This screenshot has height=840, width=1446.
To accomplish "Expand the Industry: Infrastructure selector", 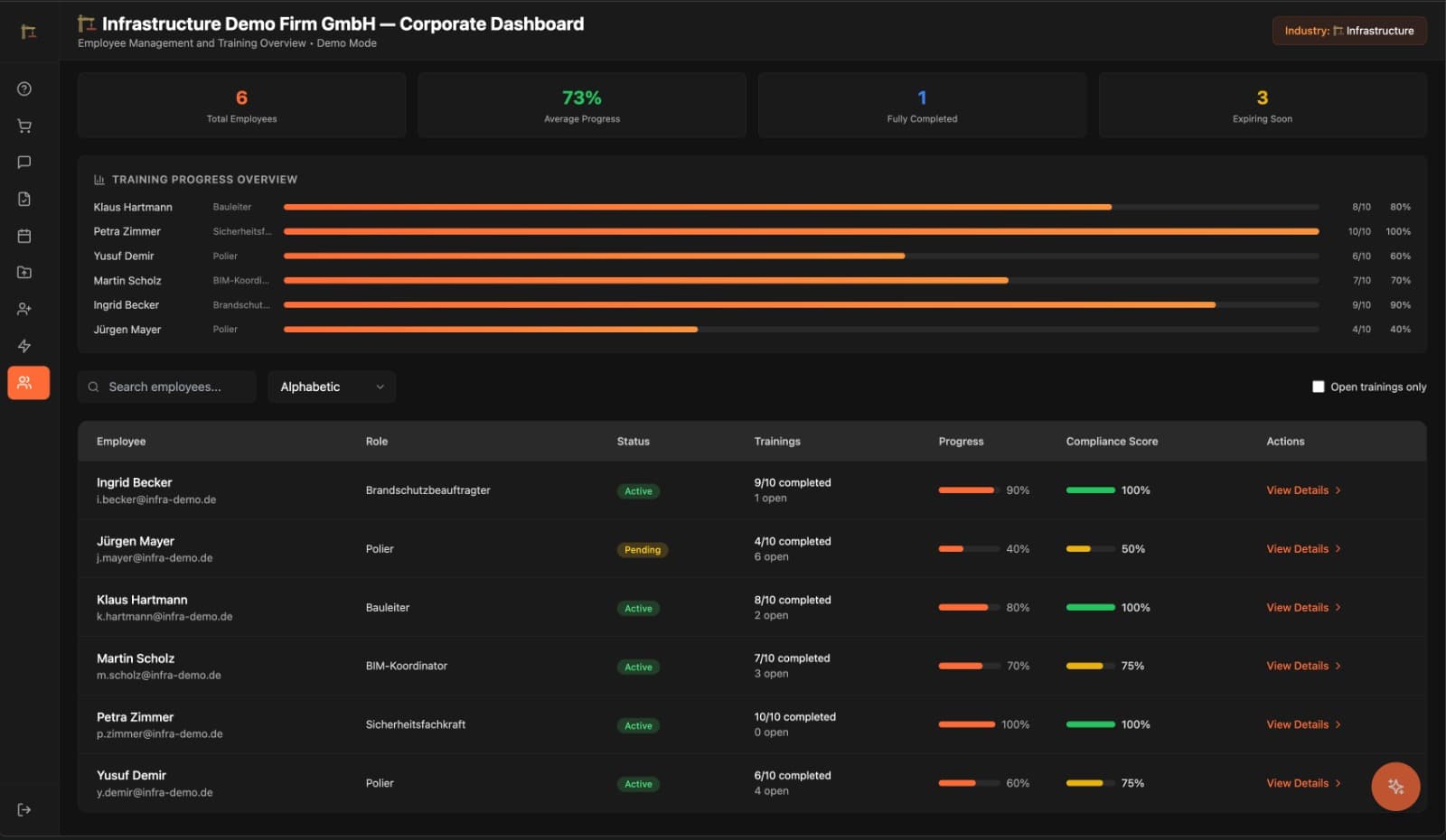I will [x=1348, y=30].
